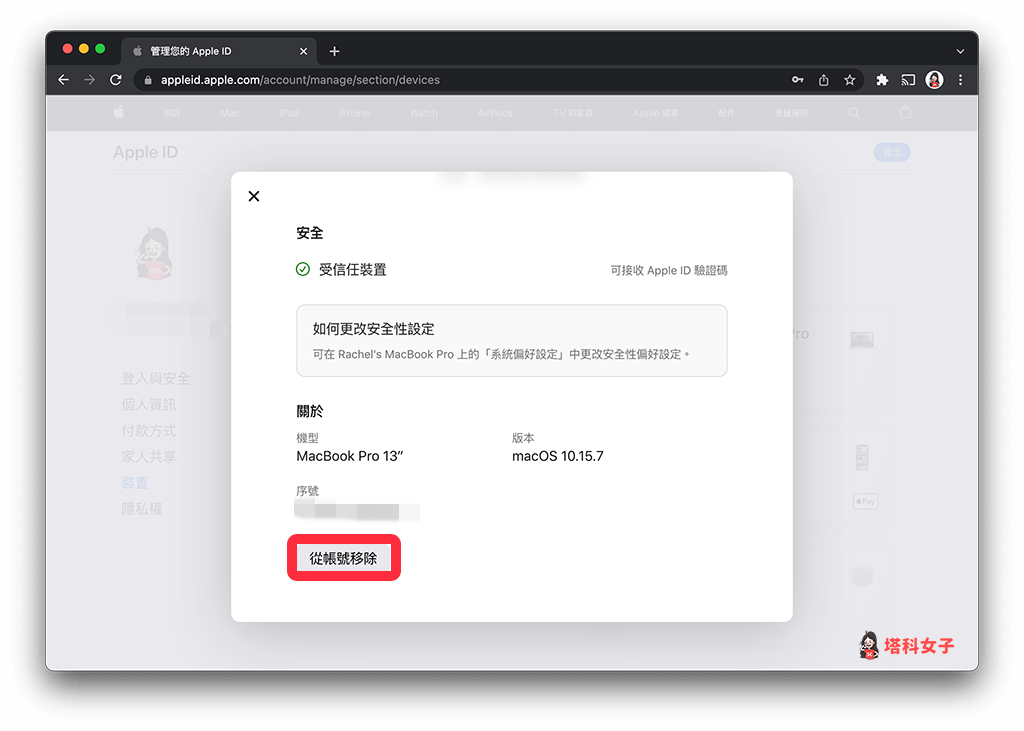Click the browser forward arrow
Viewport: 1024px width, 731px height.
point(89,80)
